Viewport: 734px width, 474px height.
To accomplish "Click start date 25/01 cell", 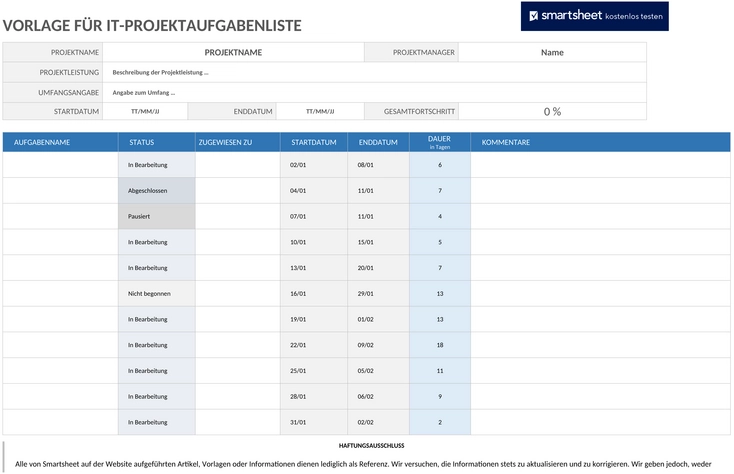I will [314, 371].
